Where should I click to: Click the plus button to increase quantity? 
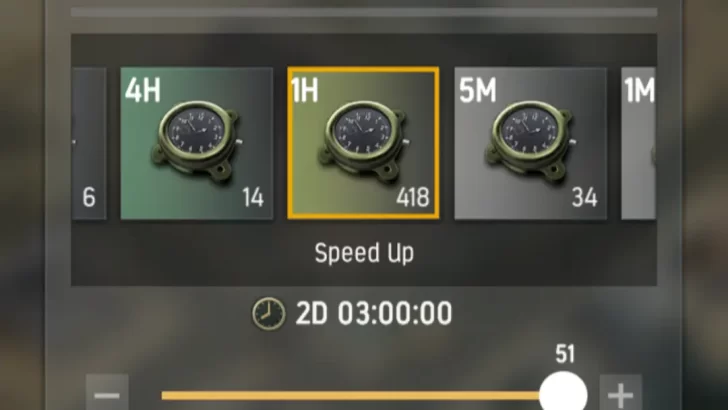coord(621,394)
